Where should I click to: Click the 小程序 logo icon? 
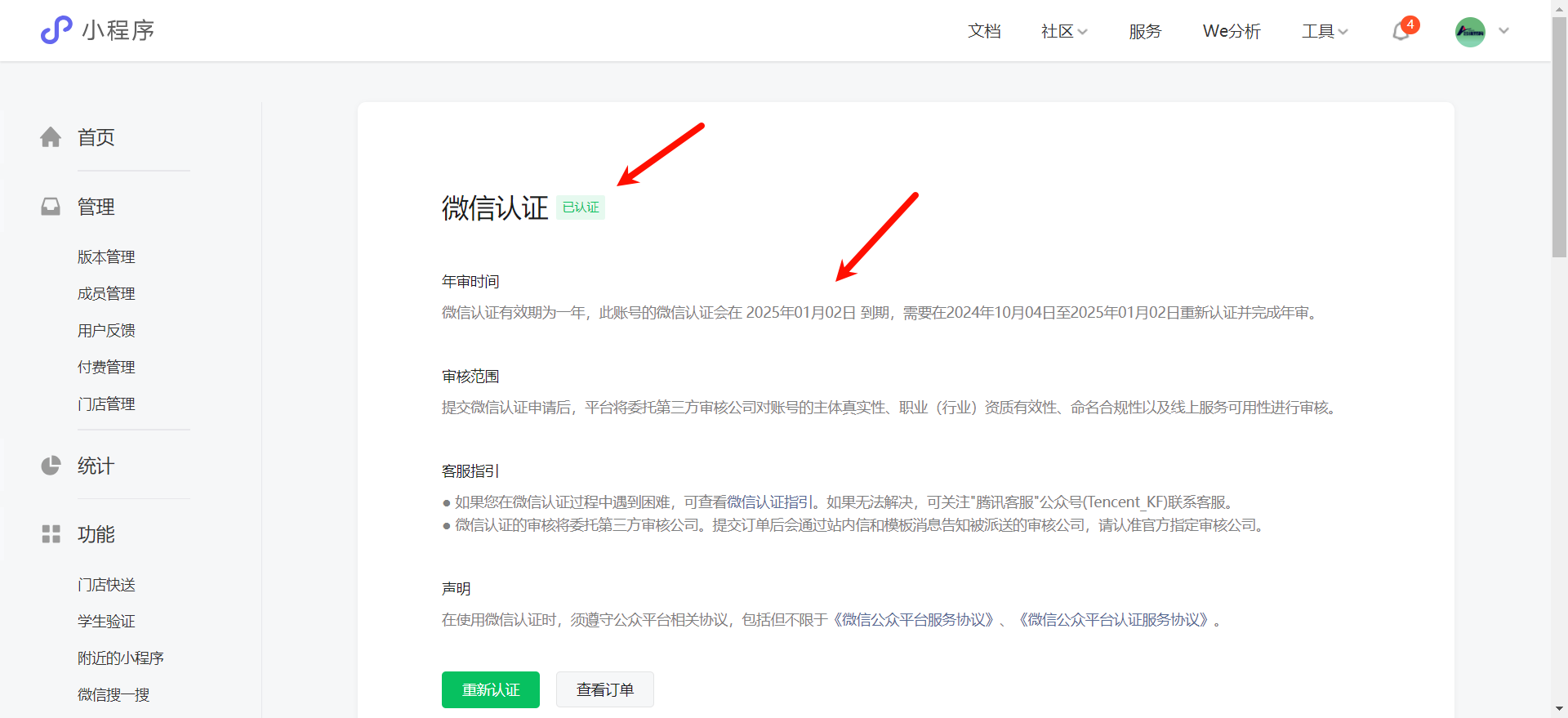(x=56, y=30)
